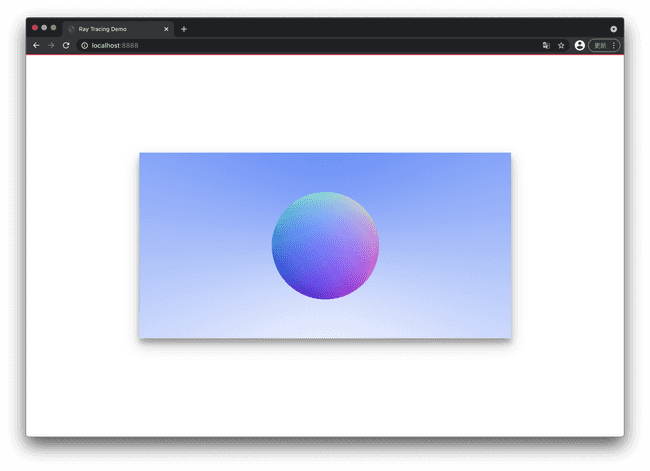The width and height of the screenshot is (650, 471).
Task: Click the browser forward arrow
Action: [51, 45]
